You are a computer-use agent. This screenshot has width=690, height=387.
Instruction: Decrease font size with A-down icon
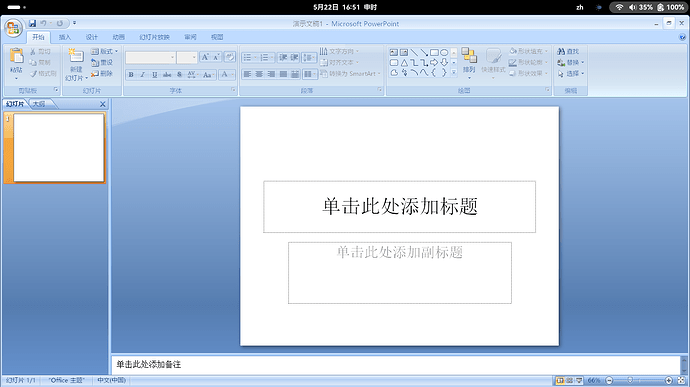[x=216, y=57]
